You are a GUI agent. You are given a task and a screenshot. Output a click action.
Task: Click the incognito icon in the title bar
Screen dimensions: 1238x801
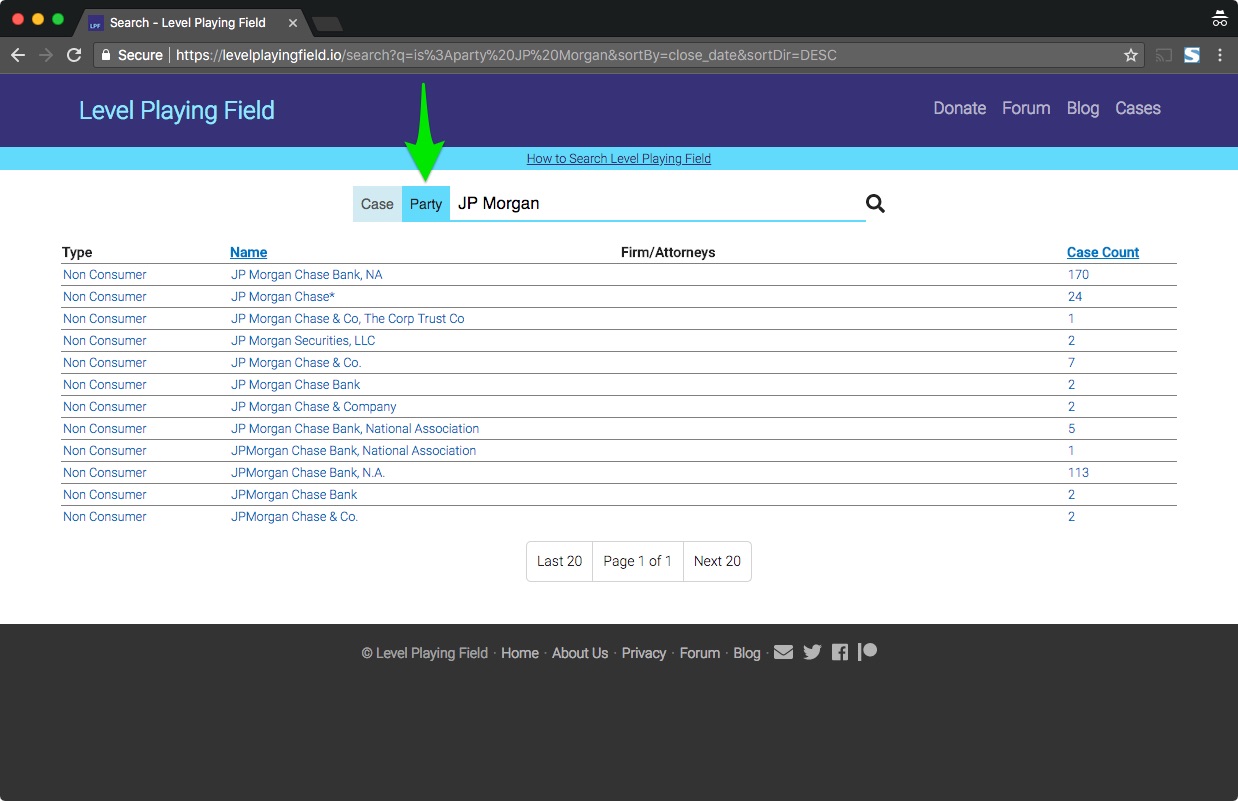[x=1219, y=17]
